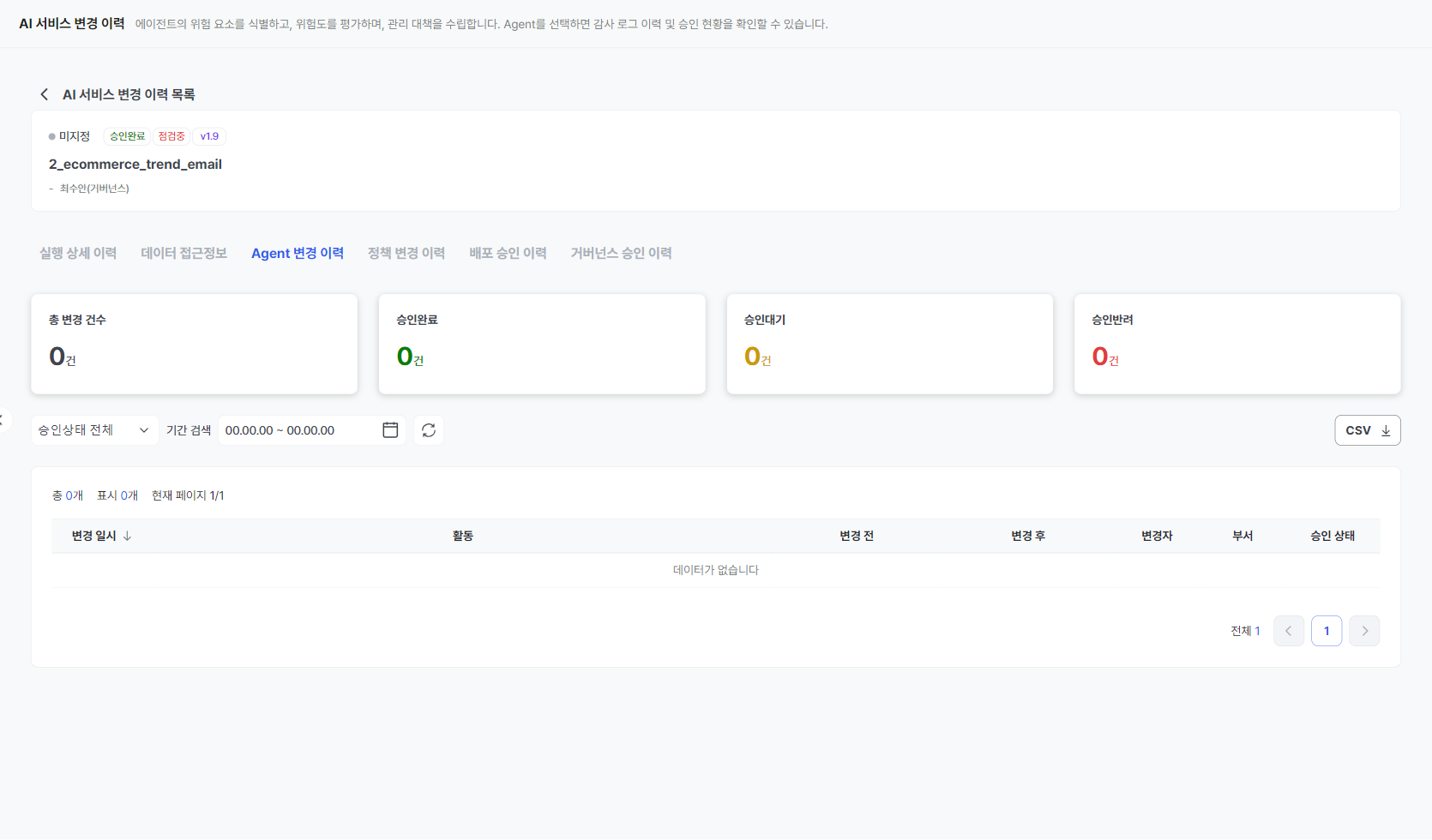The width and height of the screenshot is (1432, 840).
Task: Select page 1 in pagination
Action: (x=1327, y=631)
